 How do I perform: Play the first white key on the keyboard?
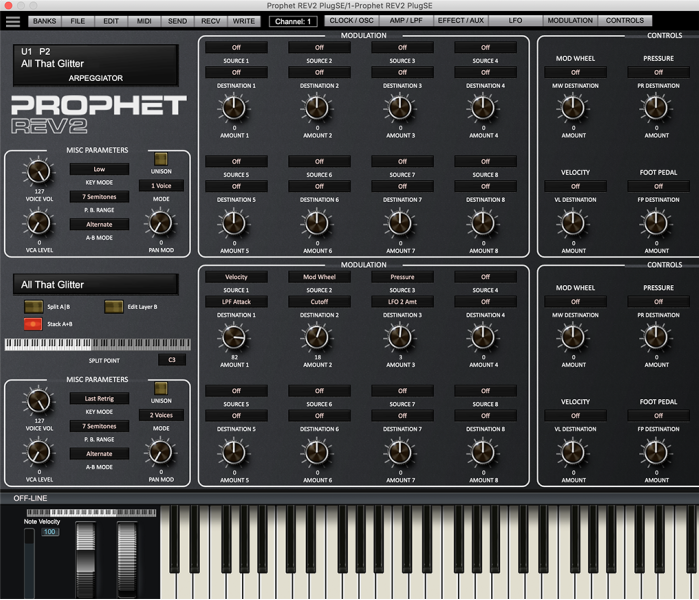(169, 553)
